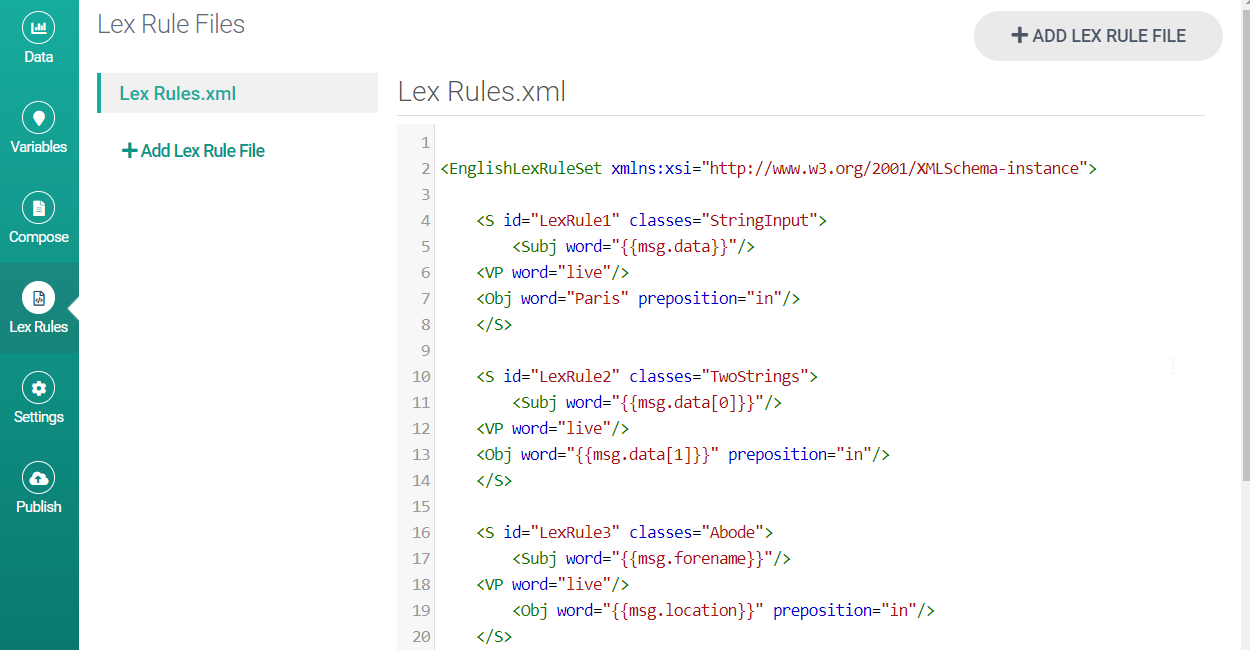This screenshot has height=650, width=1250.
Task: Place cursor on the EnglishLexRuleSet line
Action: (x=768, y=169)
